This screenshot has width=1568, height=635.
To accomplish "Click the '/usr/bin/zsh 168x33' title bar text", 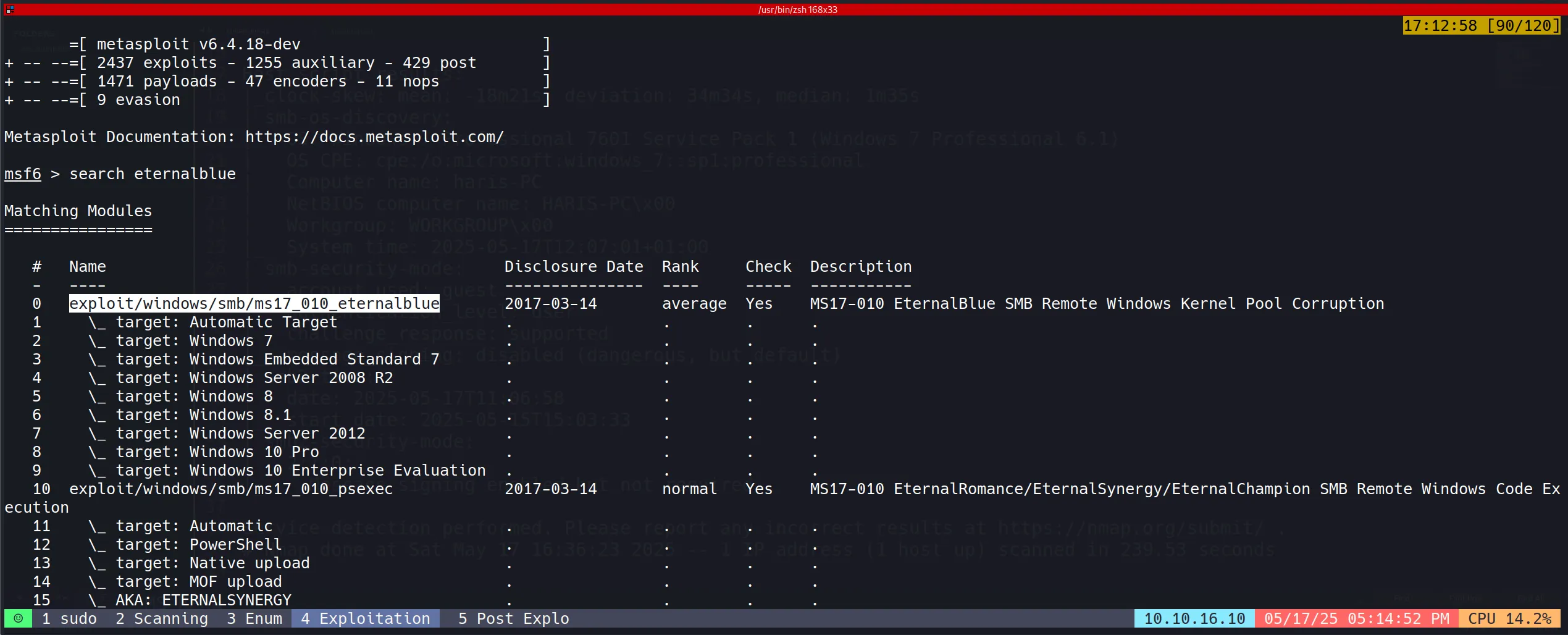I will 797,9.
